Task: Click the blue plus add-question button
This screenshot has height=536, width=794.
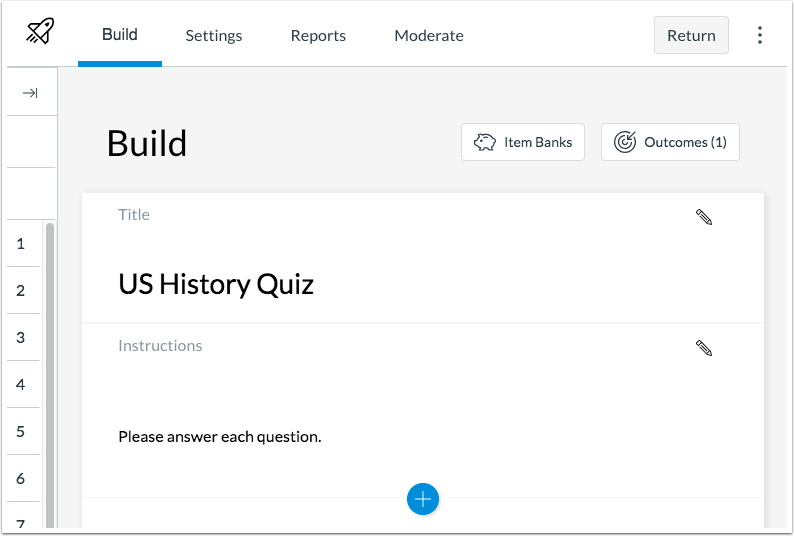Action: click(423, 498)
